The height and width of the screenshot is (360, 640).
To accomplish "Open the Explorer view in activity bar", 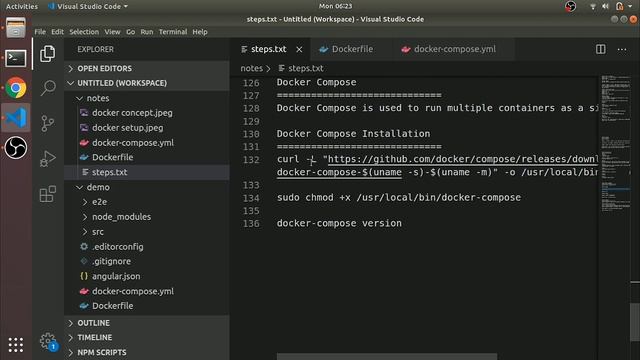I will point(48,53).
